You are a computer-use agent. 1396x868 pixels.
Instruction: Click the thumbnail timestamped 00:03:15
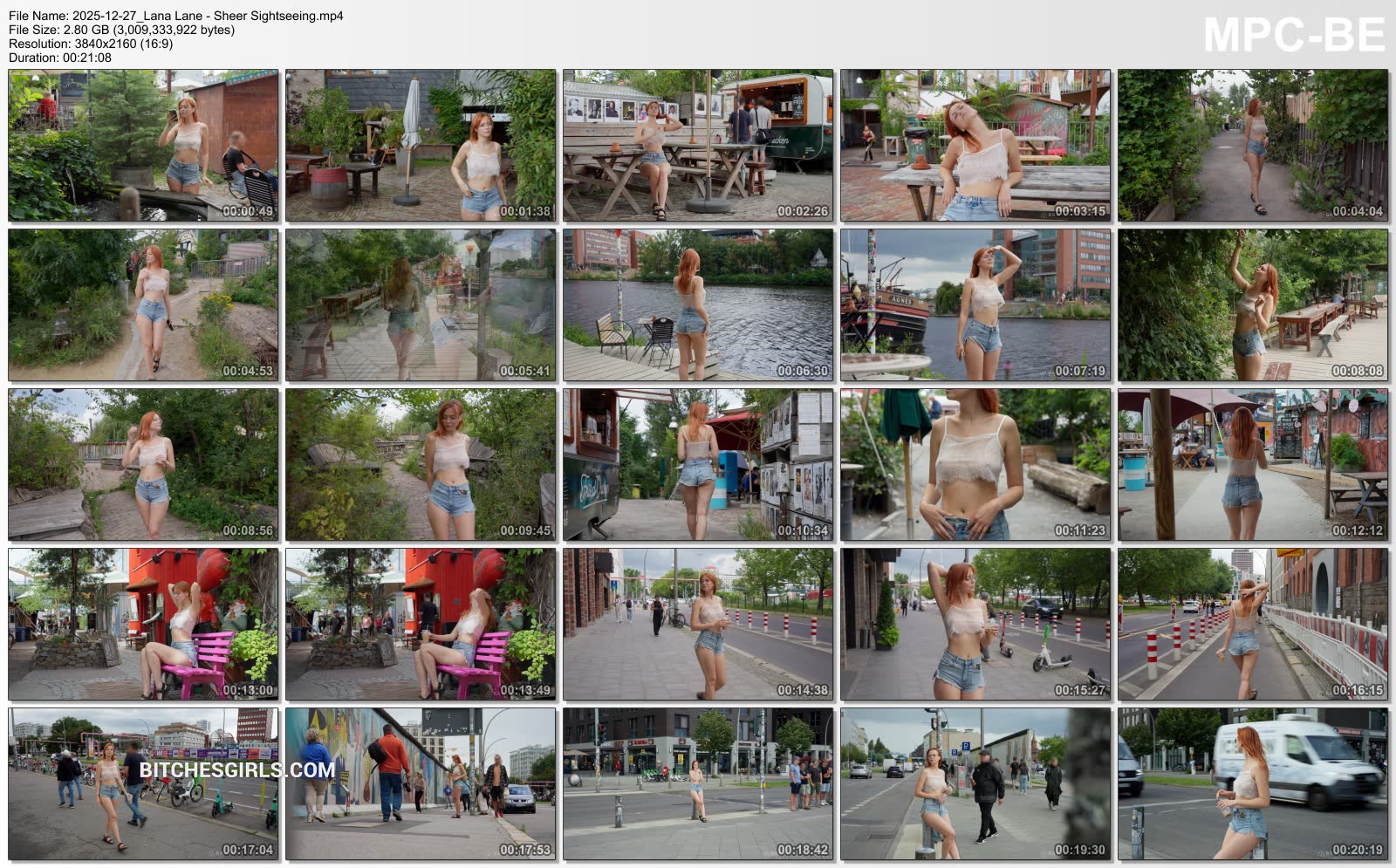(975, 146)
